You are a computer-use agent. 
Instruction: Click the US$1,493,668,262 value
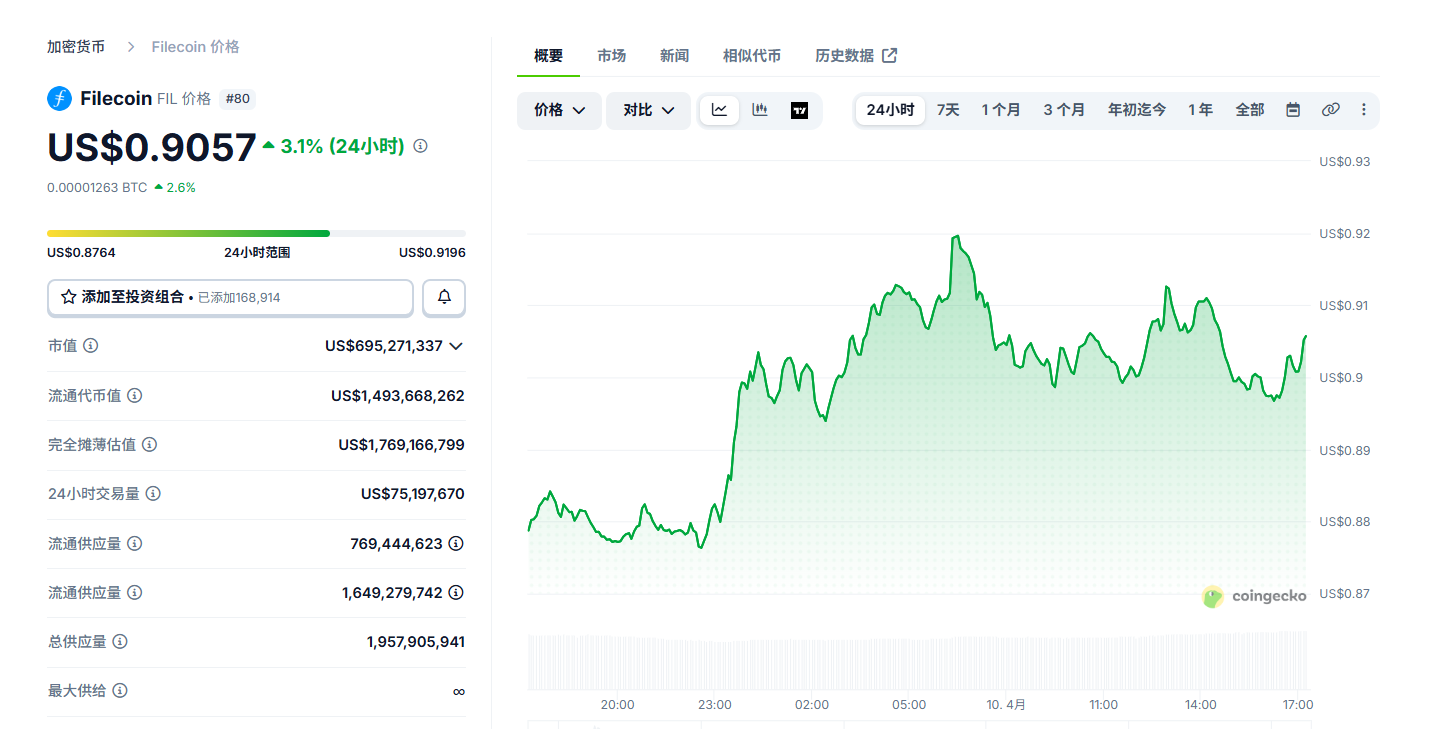(398, 396)
